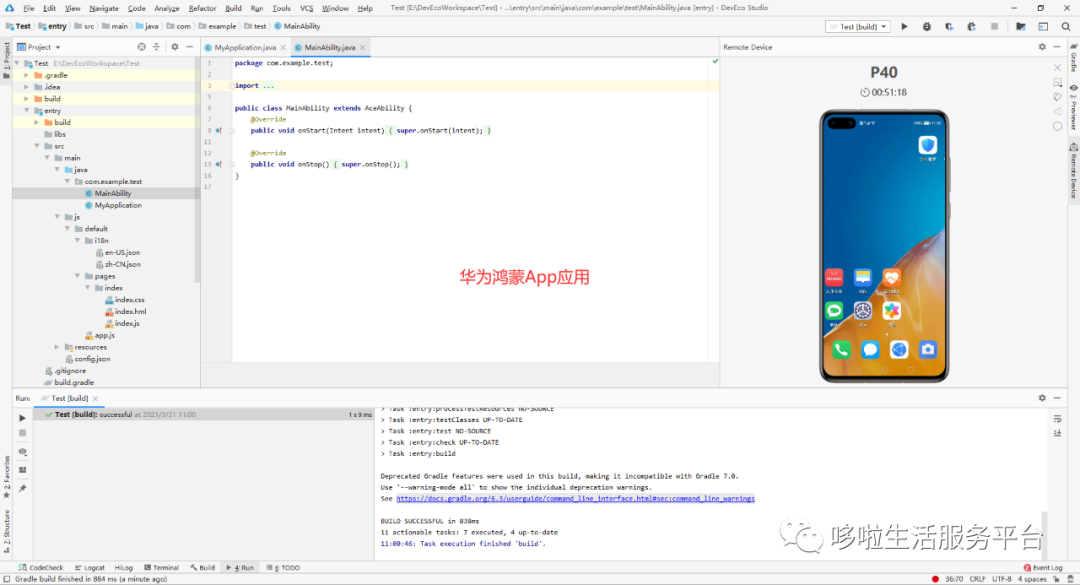Screen dimensions: 1080x585
Task: Expand the .gradle folder
Action: (x=27, y=75)
